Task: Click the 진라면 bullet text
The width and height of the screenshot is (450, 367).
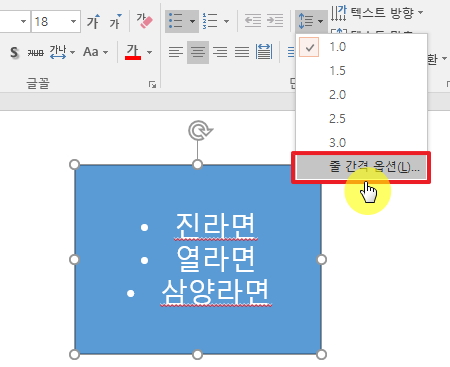Action: coord(216,225)
